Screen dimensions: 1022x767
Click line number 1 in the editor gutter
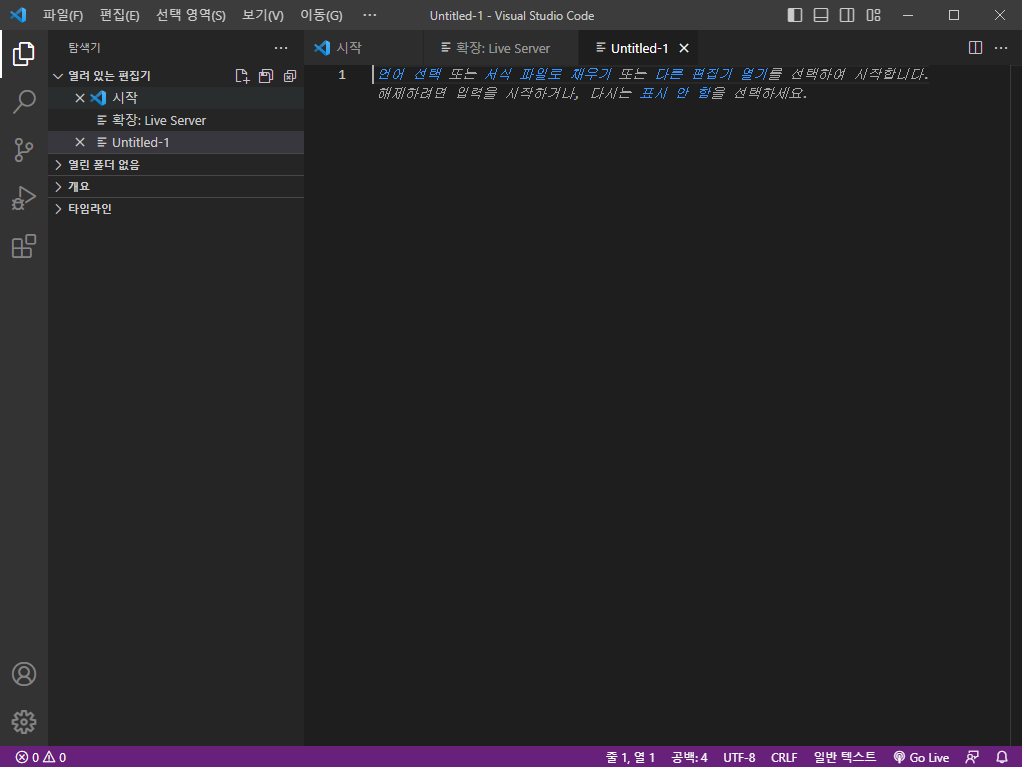click(342, 75)
